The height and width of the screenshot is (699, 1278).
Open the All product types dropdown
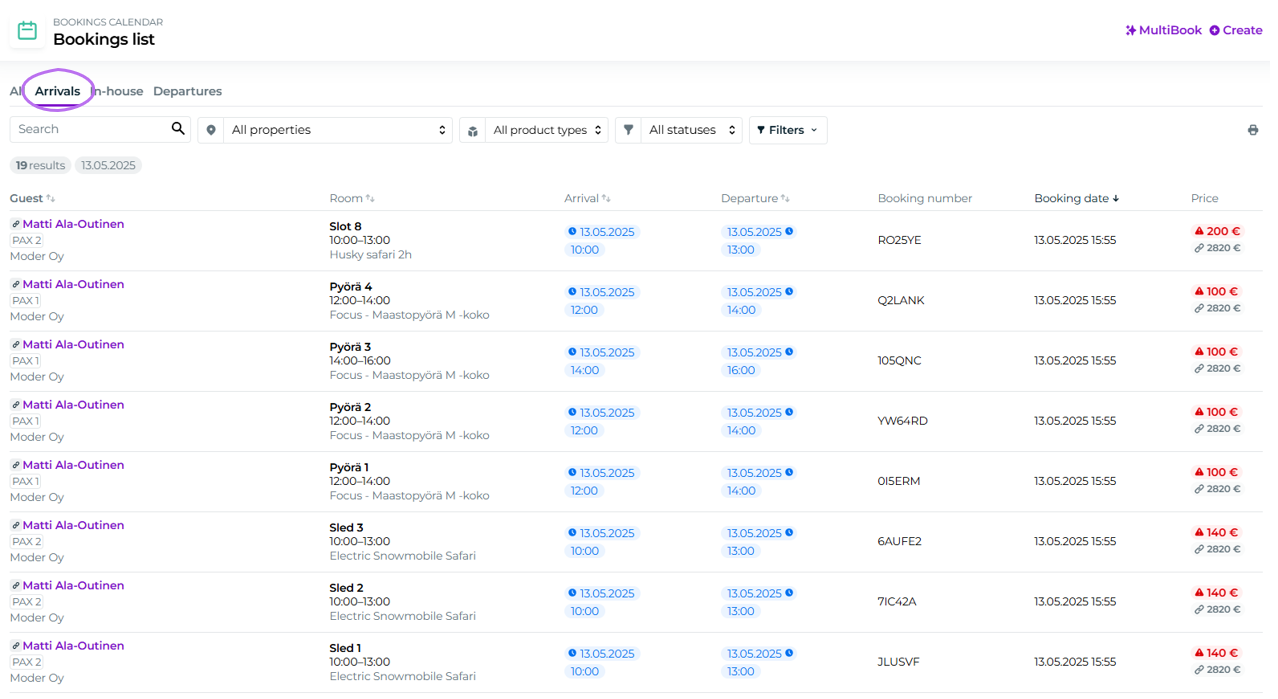click(x=547, y=130)
